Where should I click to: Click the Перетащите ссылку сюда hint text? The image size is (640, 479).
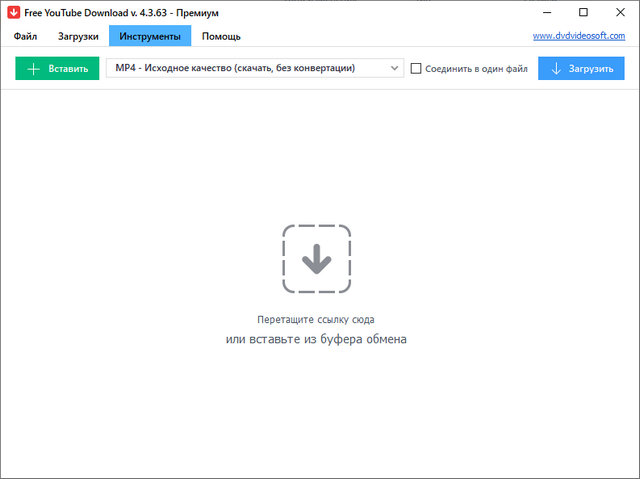316,320
